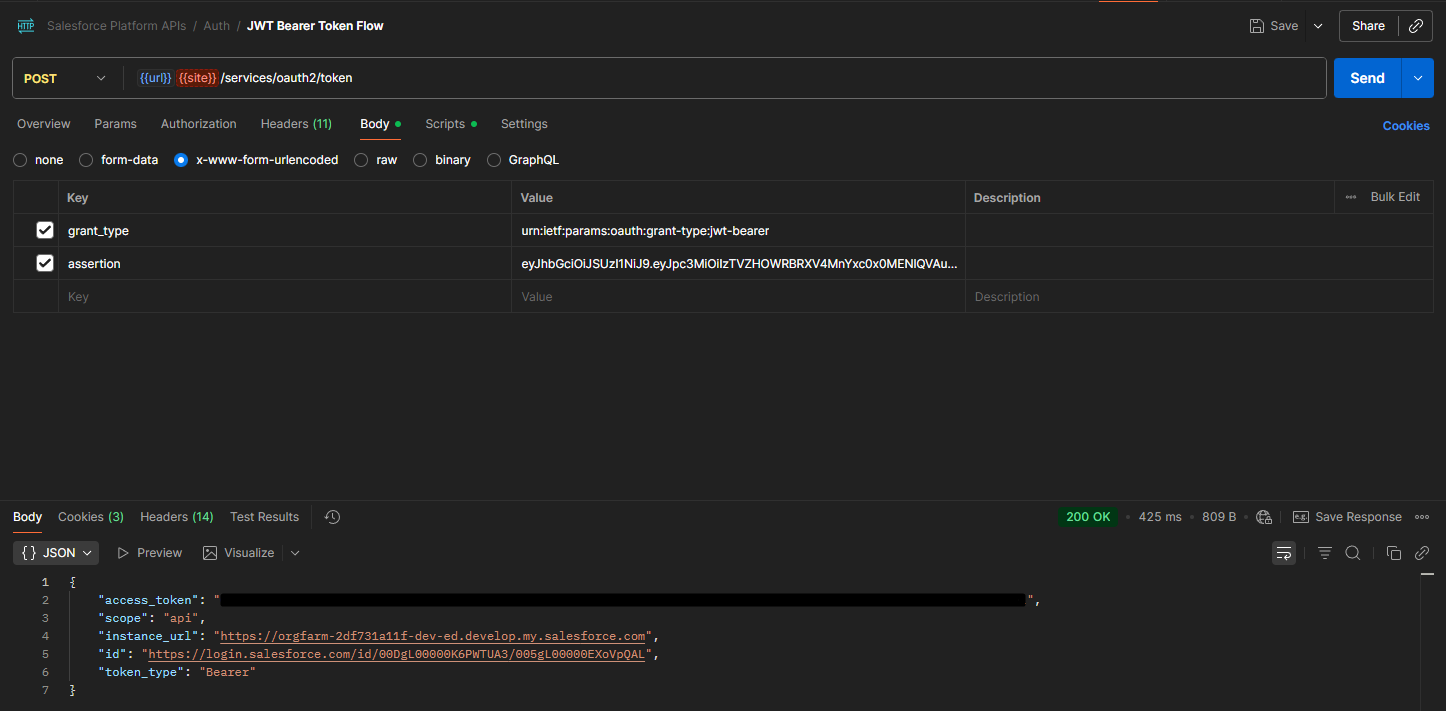Open the Cookies link

pyautogui.click(x=1406, y=126)
